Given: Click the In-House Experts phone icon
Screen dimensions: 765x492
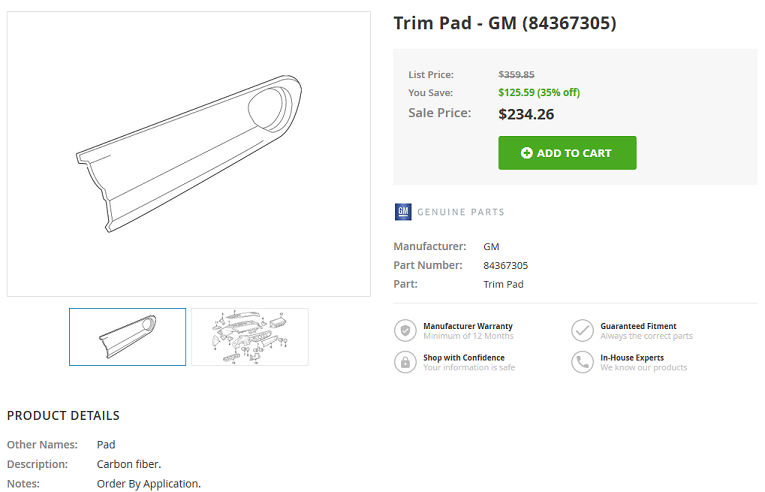Looking at the screenshot, I should tap(582, 362).
